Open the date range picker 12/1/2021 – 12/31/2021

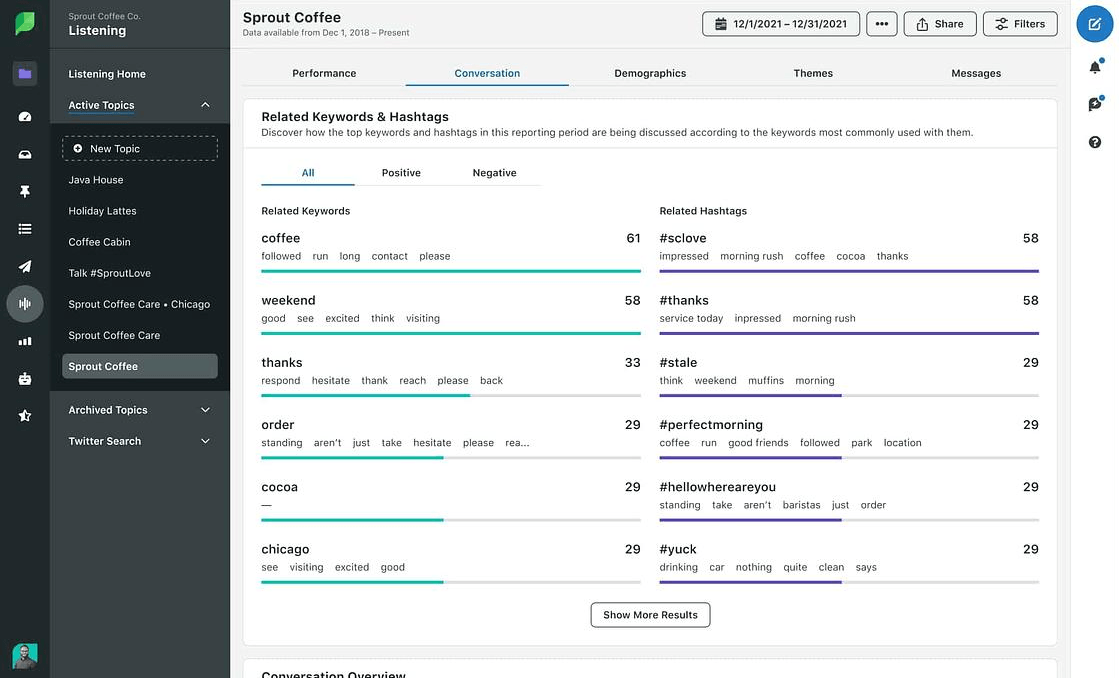(x=781, y=24)
